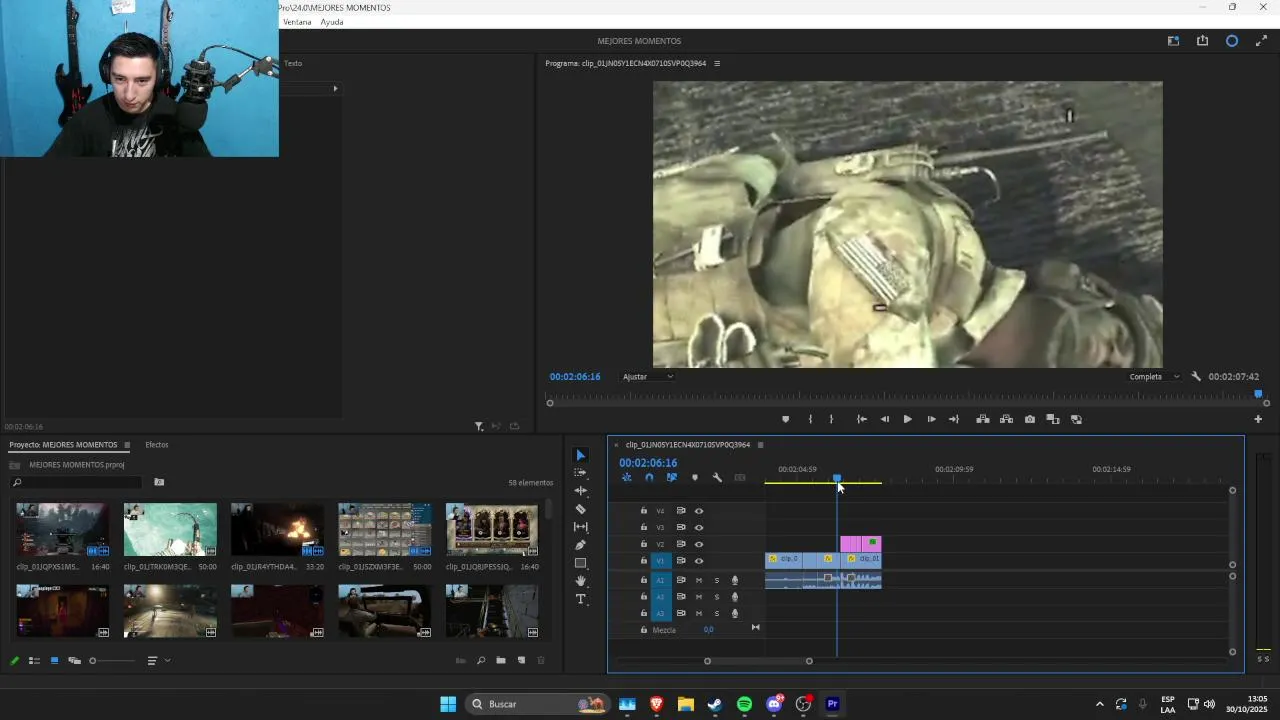
Task: Open the sort icons dropdown in project panel
Action: [158, 660]
